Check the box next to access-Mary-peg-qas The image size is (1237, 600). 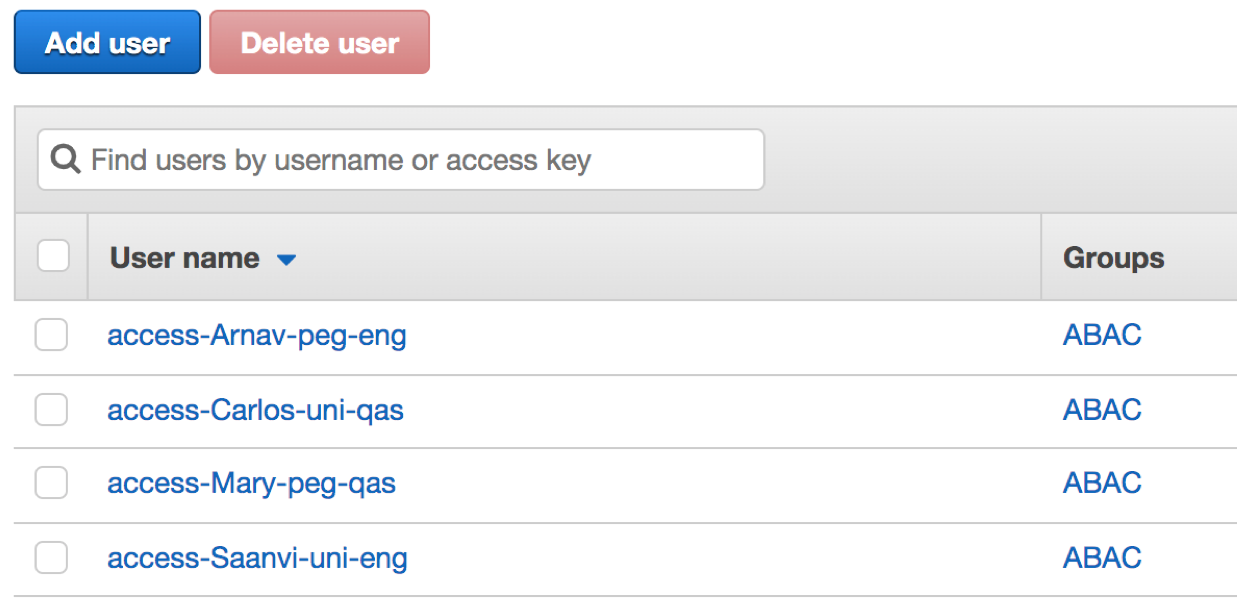tap(51, 482)
